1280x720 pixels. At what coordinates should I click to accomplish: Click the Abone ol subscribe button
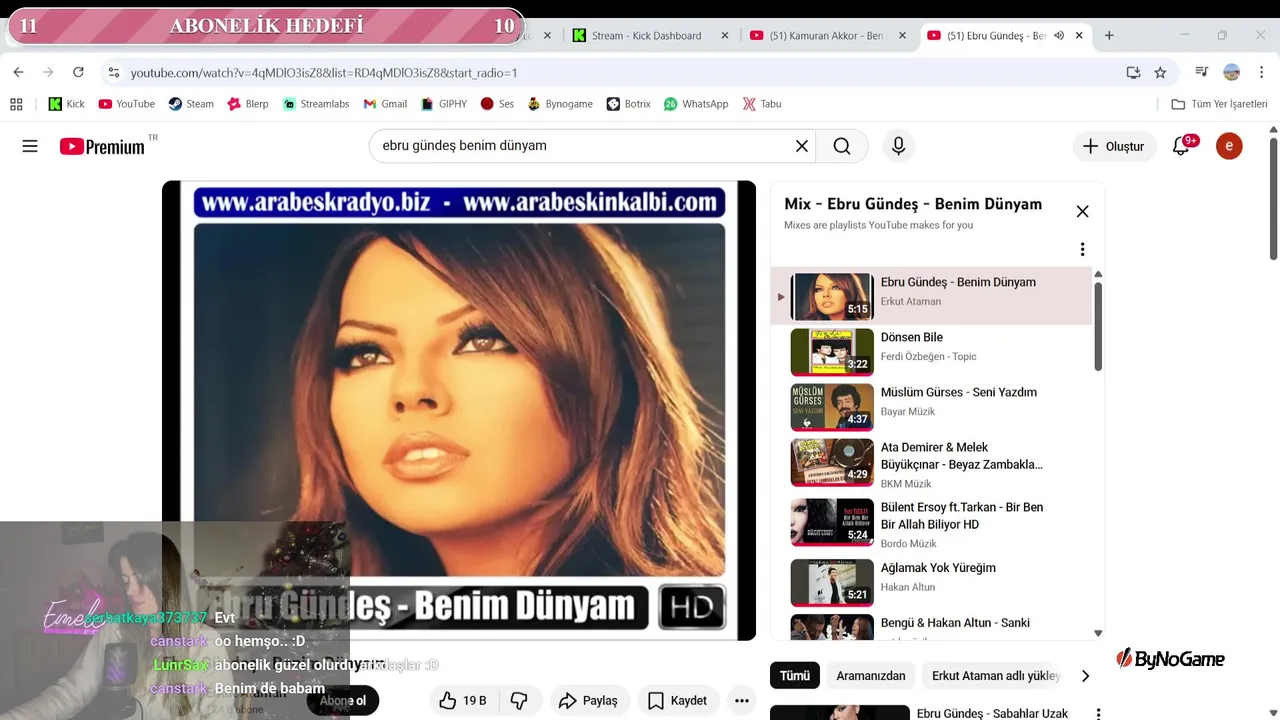click(x=342, y=701)
